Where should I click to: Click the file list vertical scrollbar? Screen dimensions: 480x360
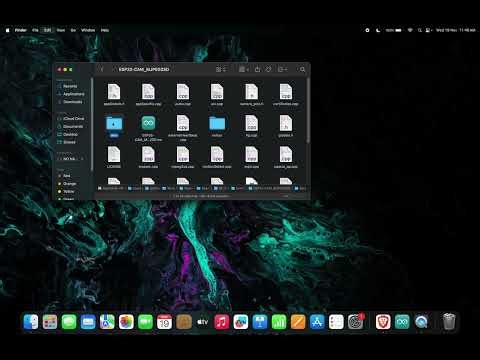(x=308, y=111)
